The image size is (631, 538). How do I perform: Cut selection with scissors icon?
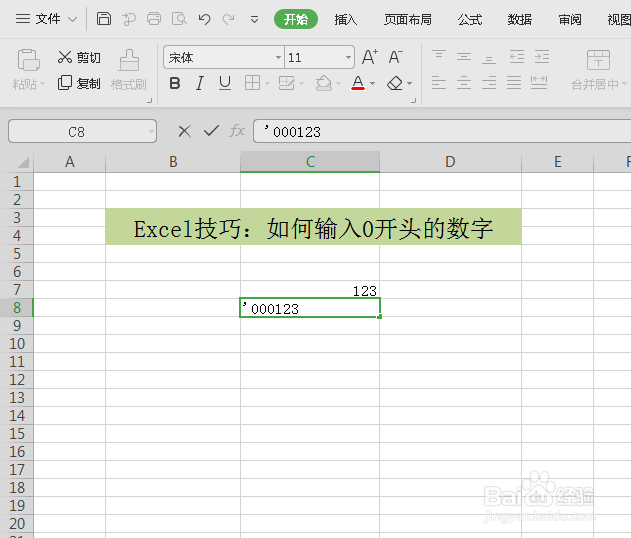pos(64,57)
